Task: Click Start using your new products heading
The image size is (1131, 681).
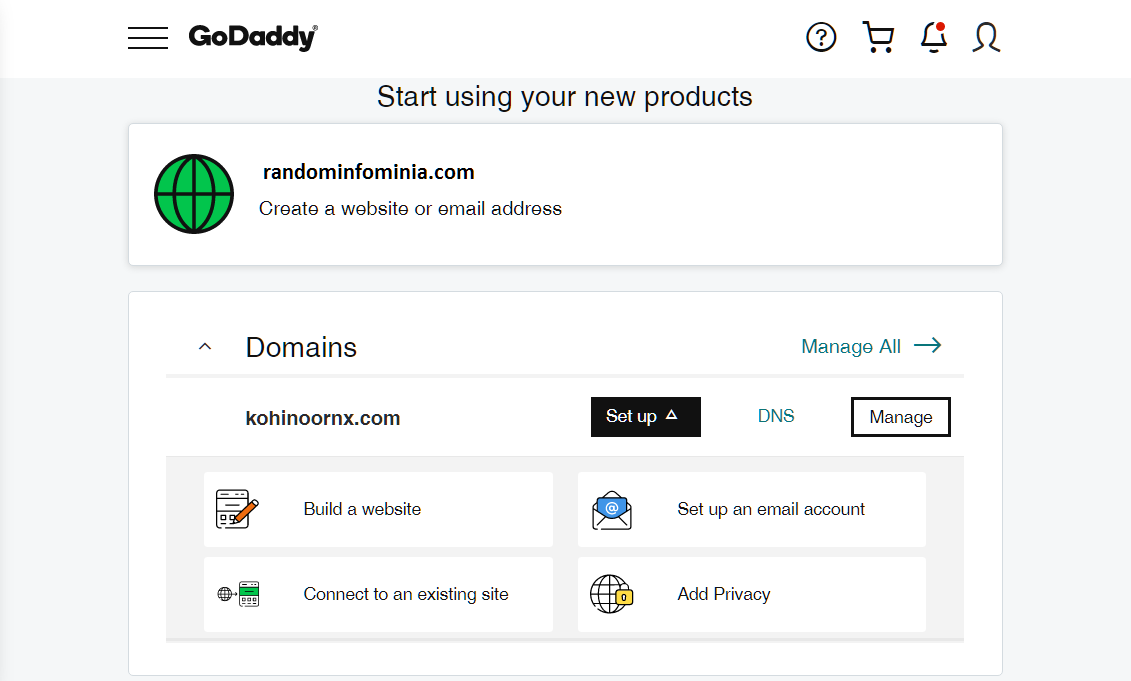Action: pos(565,97)
